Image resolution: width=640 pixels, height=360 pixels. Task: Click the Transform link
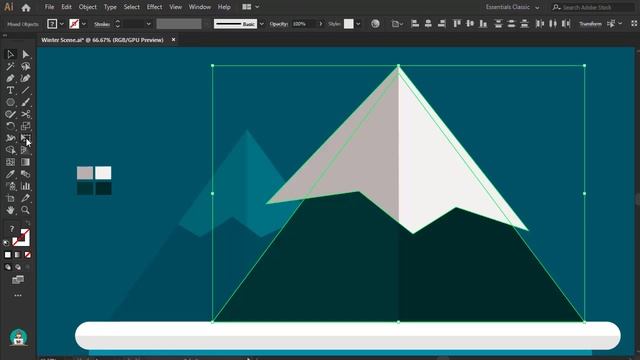click(590, 24)
